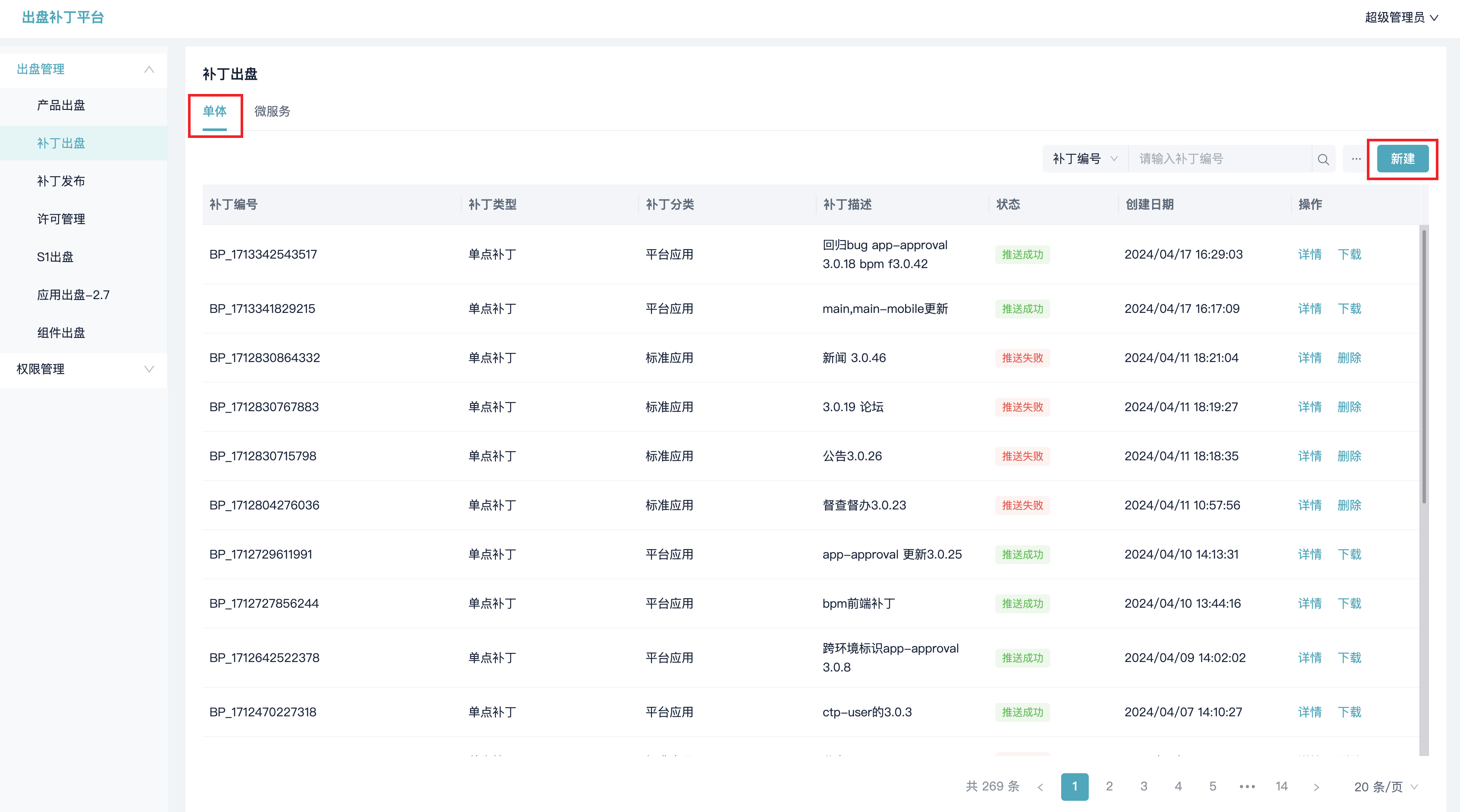This screenshot has height=812, width=1460.
Task: Click the table vertical scrollbar
Action: pos(1424,366)
